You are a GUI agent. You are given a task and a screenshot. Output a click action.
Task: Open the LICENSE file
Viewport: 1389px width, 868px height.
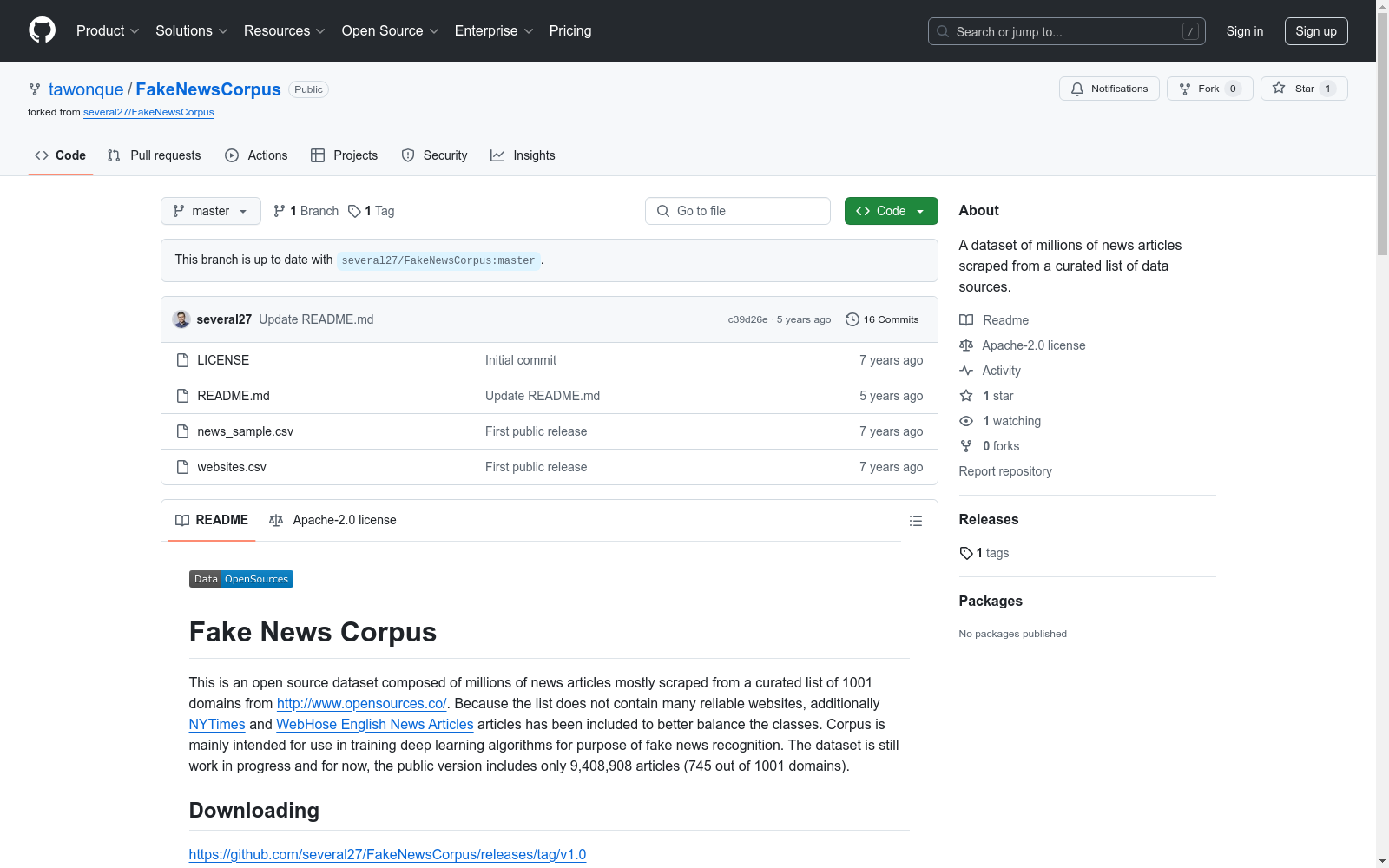tap(223, 360)
